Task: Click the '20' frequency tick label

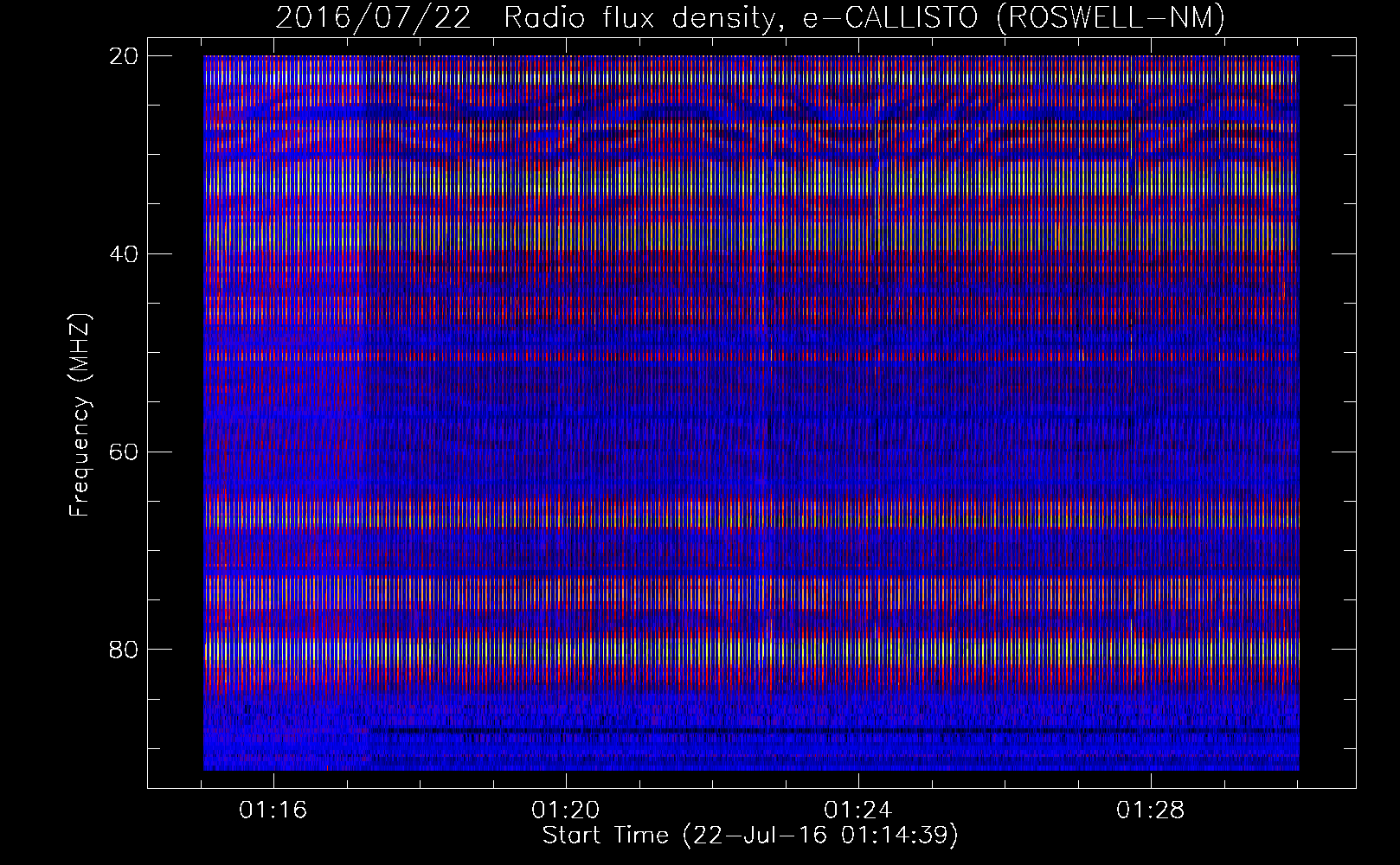Action: pyautogui.click(x=124, y=55)
